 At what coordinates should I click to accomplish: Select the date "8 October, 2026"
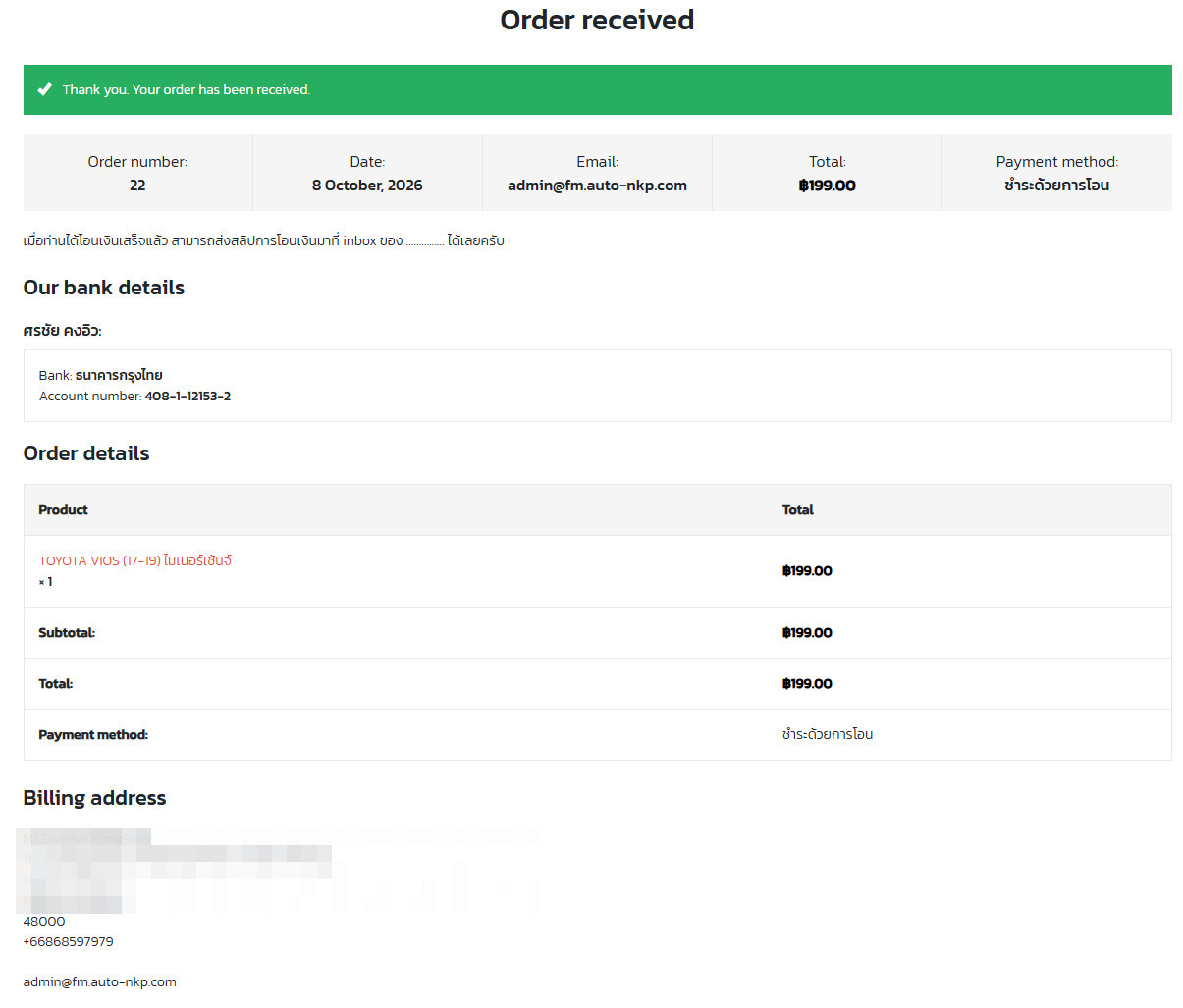tap(367, 186)
